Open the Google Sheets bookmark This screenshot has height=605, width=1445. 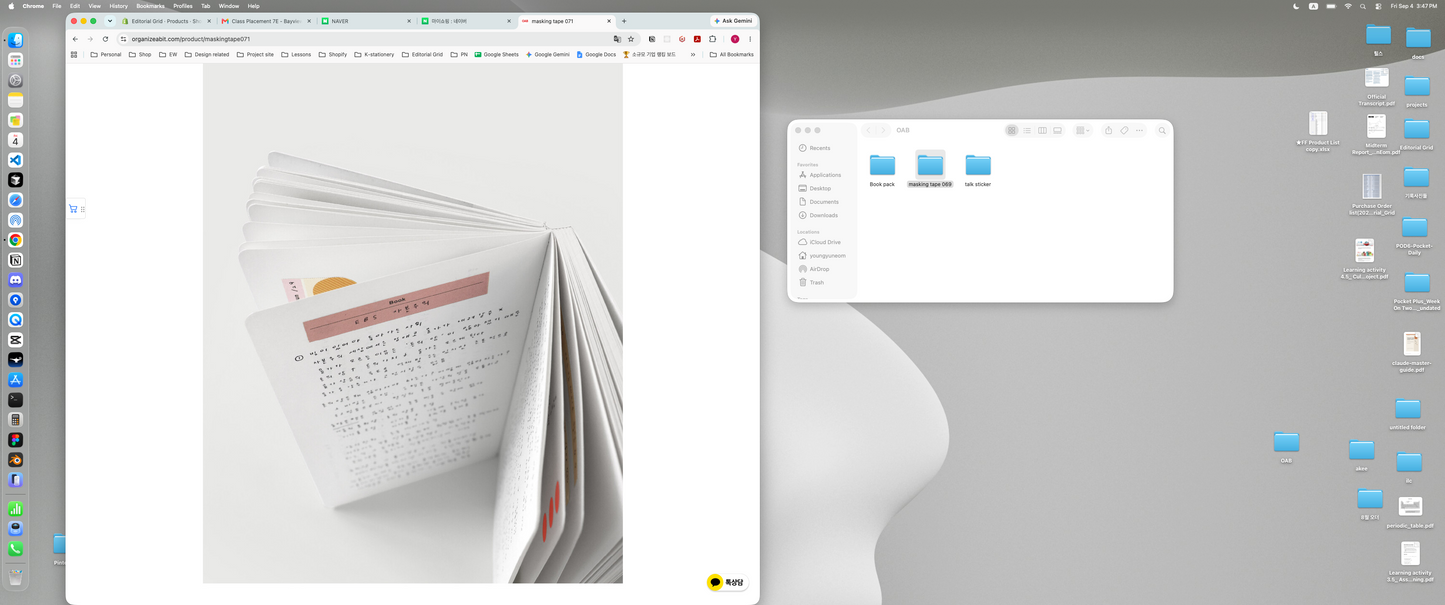(x=496, y=54)
